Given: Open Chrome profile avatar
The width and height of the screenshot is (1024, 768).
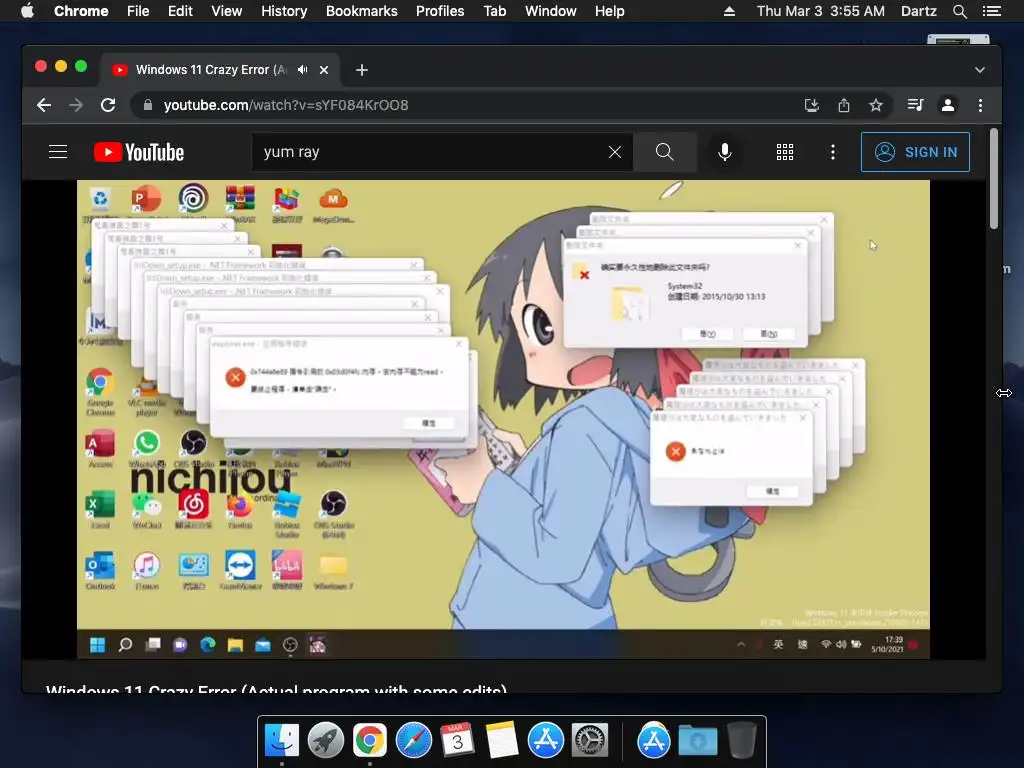Looking at the screenshot, I should [948, 105].
